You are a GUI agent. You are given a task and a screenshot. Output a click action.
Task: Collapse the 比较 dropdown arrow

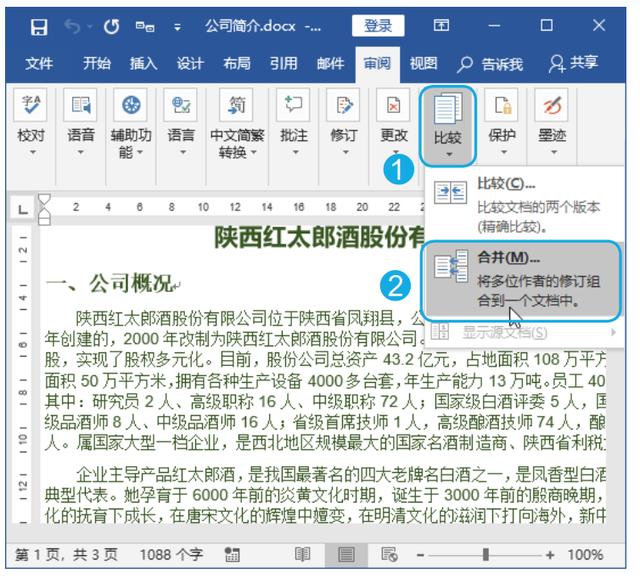point(449,154)
